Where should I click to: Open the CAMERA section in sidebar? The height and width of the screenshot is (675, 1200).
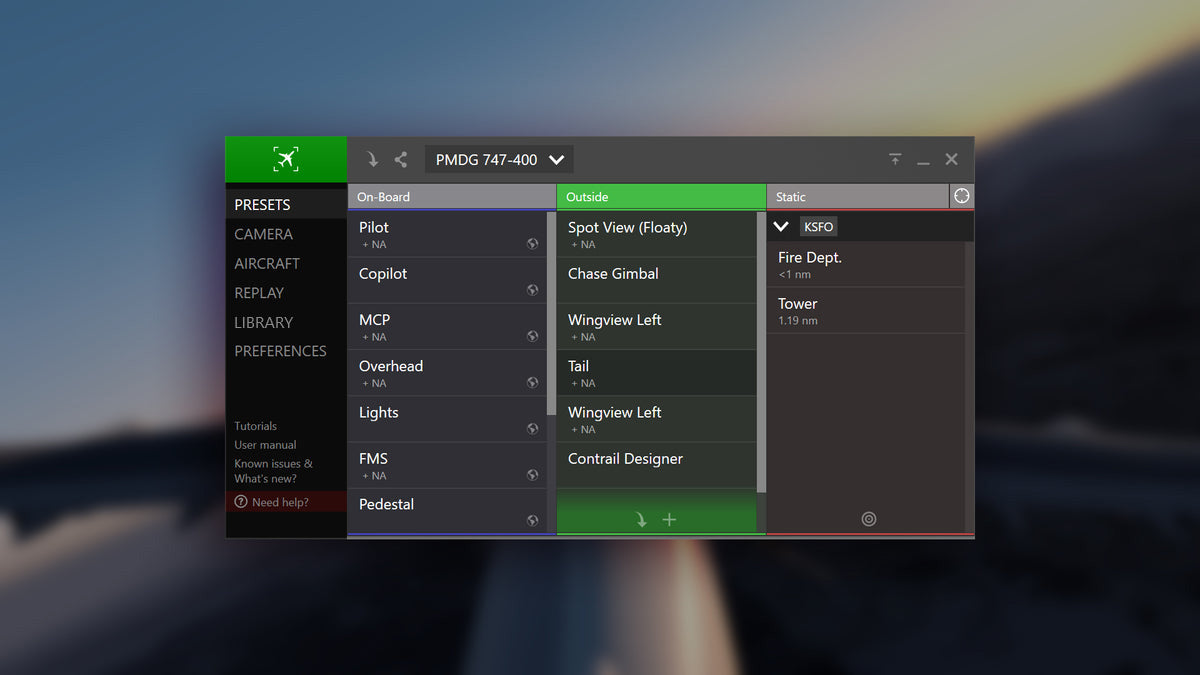[x=263, y=234]
